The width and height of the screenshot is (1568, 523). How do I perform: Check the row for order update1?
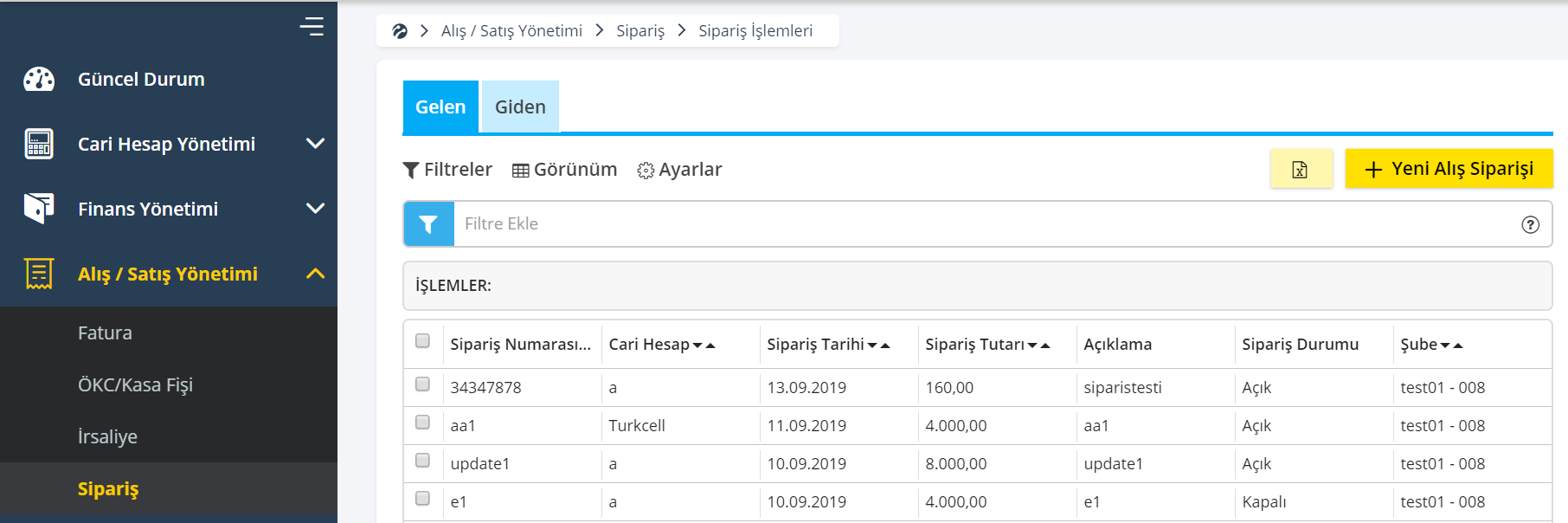422,460
